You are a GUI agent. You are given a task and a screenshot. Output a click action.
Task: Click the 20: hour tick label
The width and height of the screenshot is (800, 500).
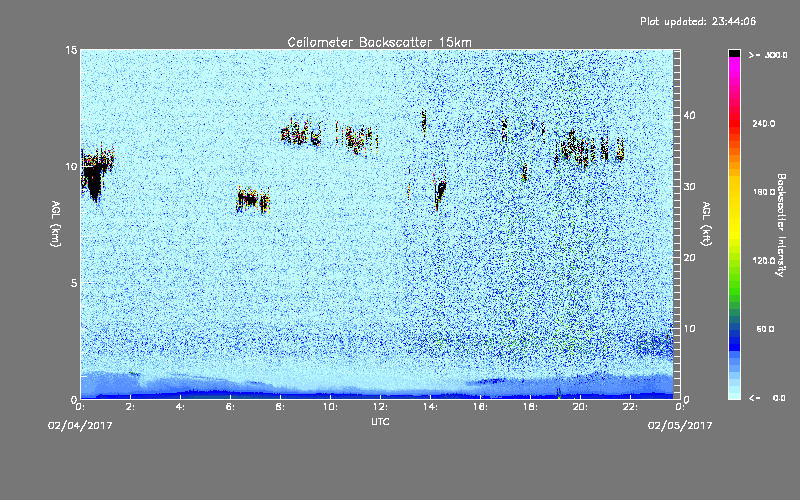pos(580,407)
